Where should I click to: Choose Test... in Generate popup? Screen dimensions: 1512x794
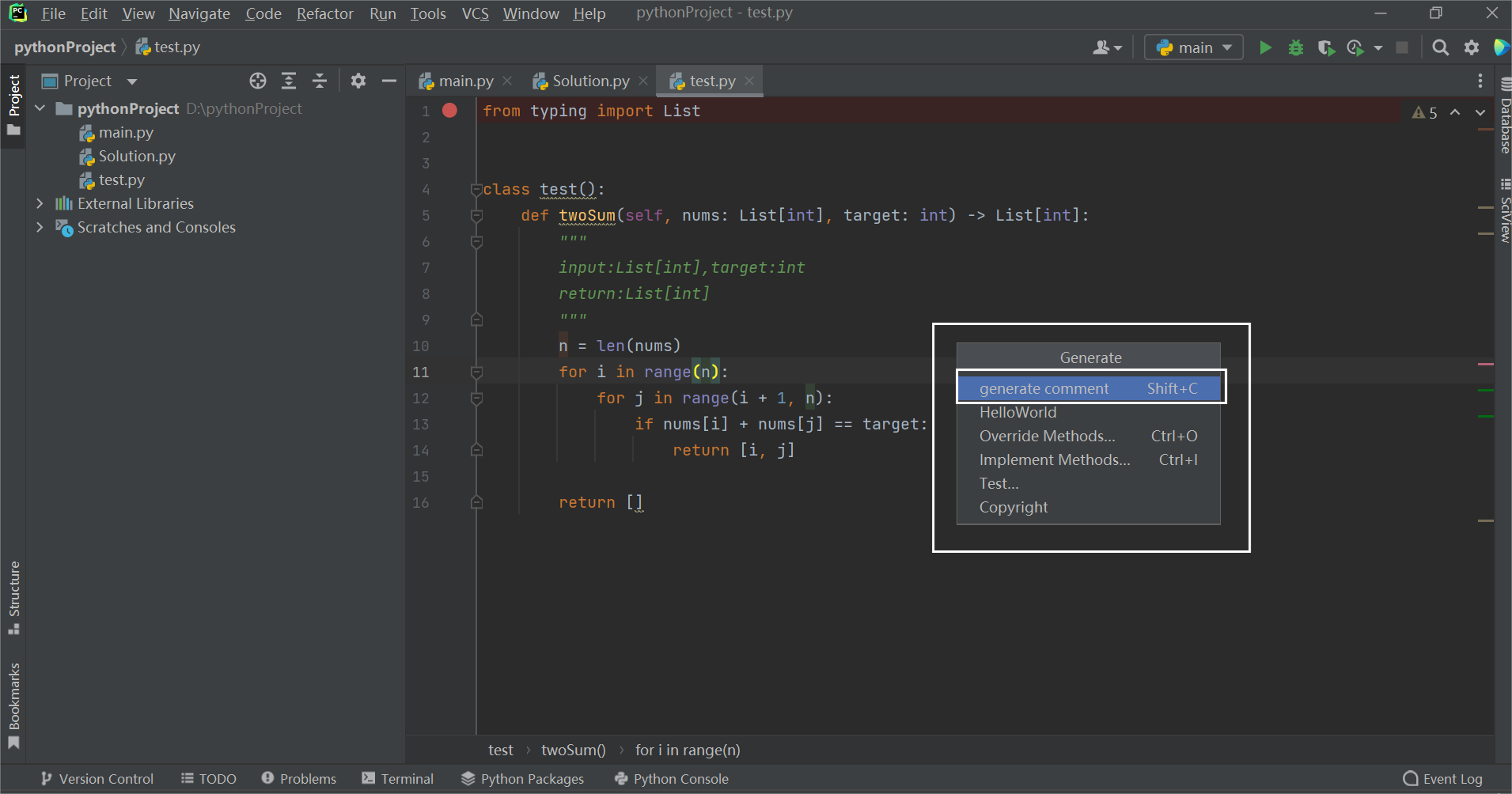[x=1089, y=483]
